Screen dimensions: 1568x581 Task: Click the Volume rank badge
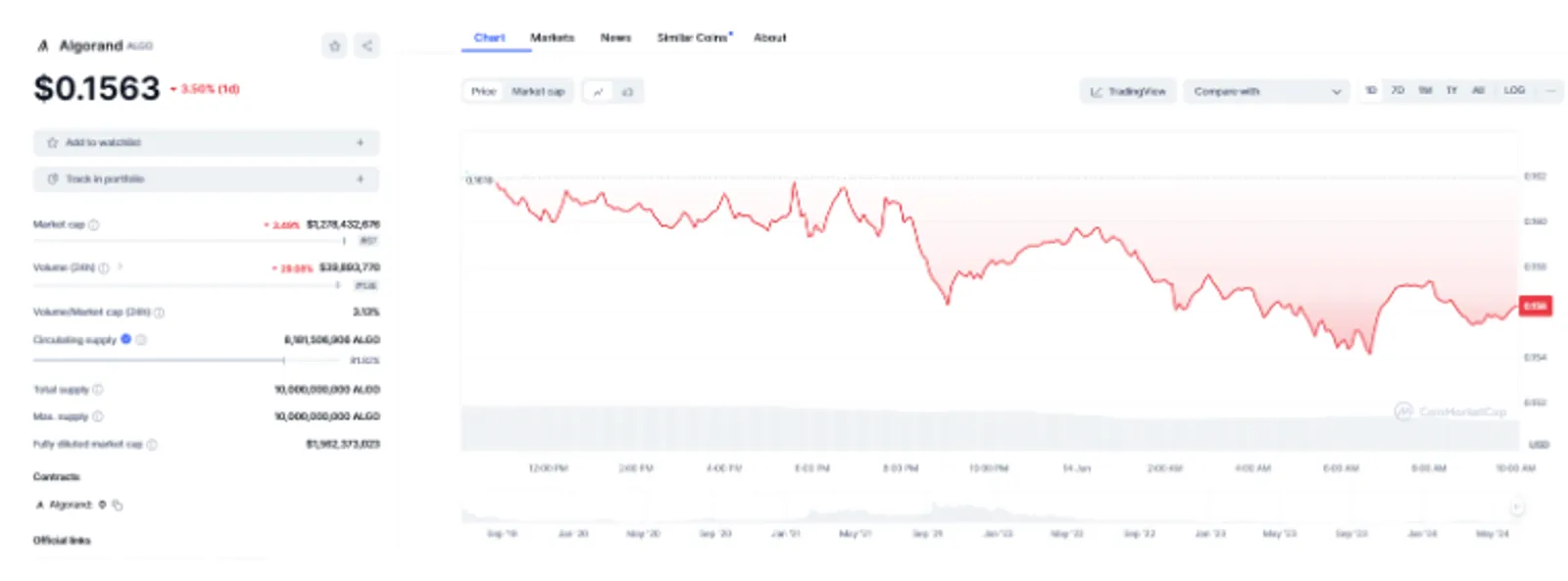[x=367, y=286]
